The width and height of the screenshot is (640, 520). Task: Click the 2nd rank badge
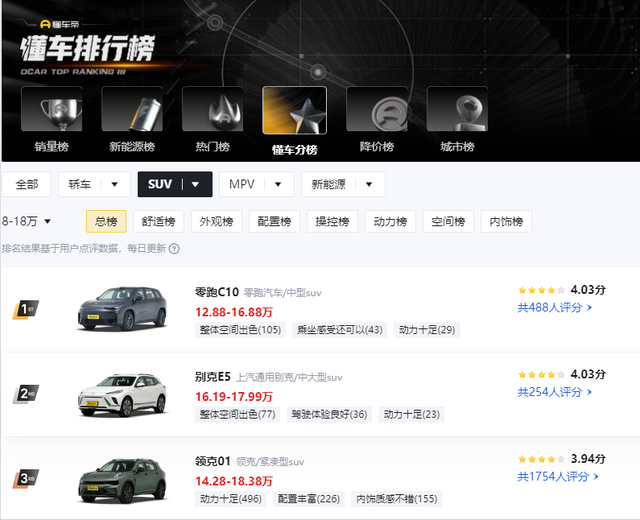[x=26, y=394]
